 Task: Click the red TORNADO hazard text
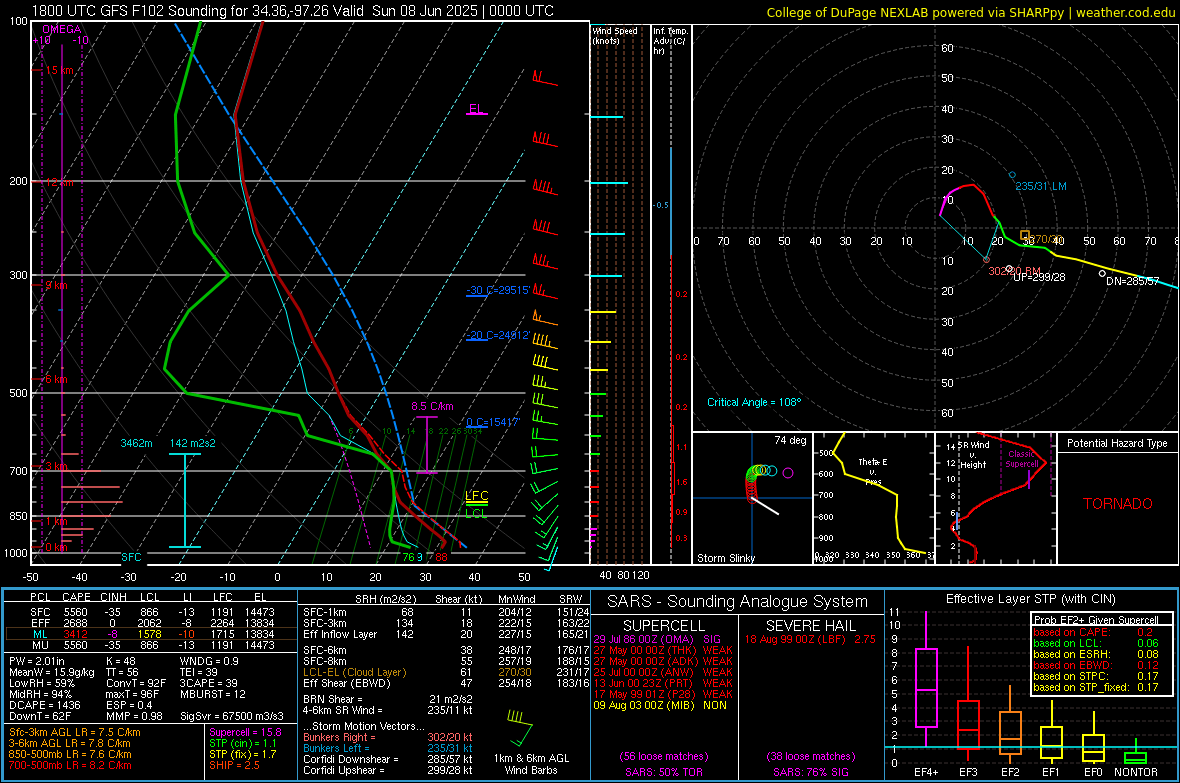1118,504
